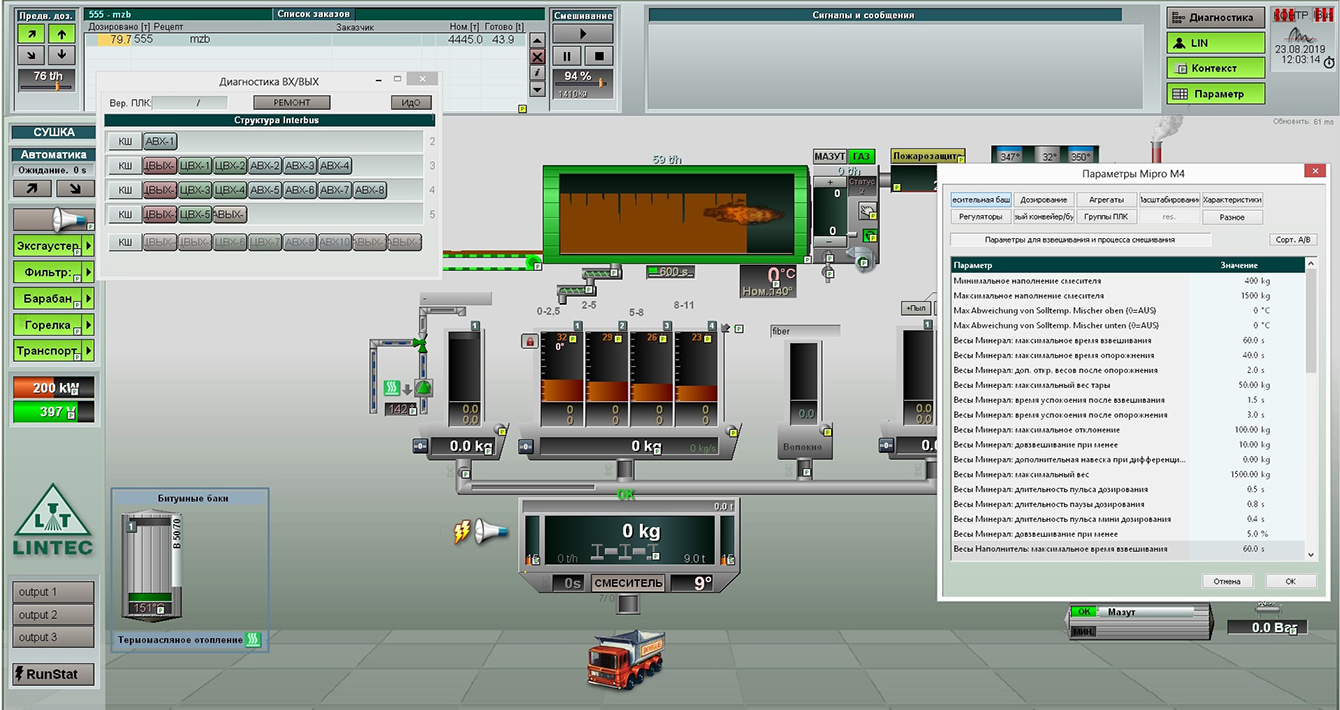Click the stopwatch icon next to the clock
Screen dimensions: 1340x710
point(1328,62)
